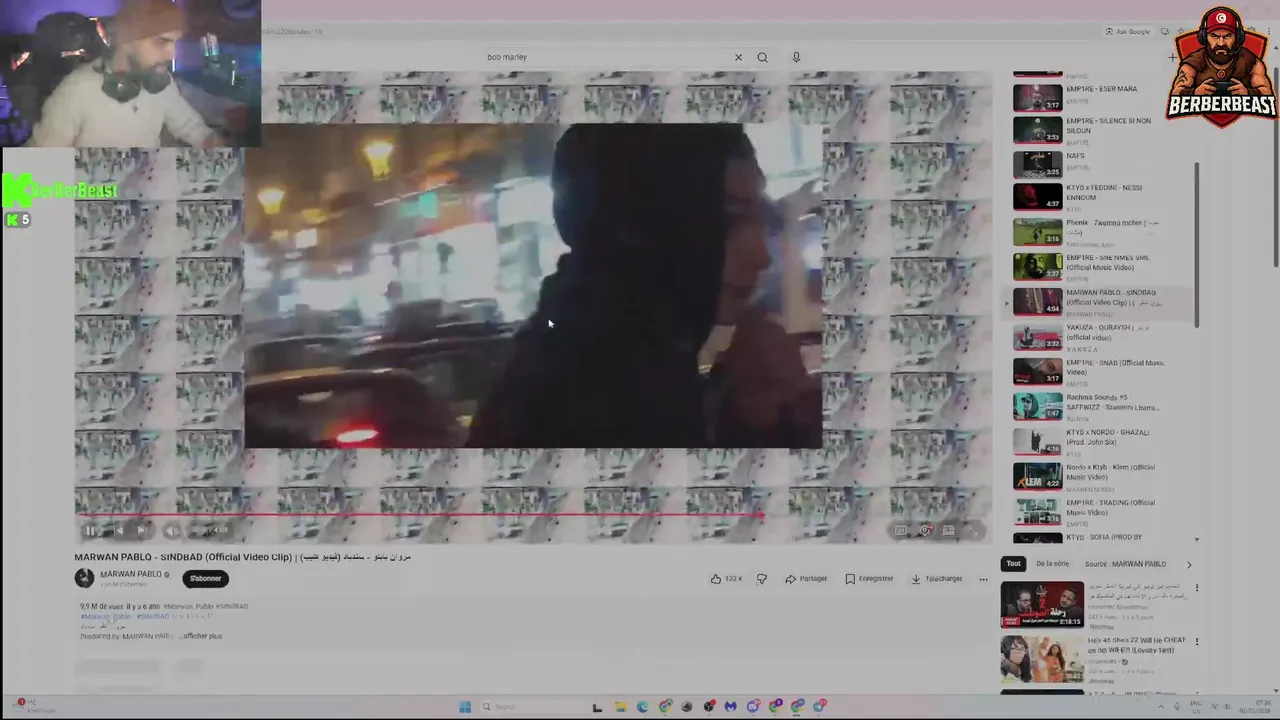
Task: Toggle subtitles in the player controls
Action: point(901,531)
